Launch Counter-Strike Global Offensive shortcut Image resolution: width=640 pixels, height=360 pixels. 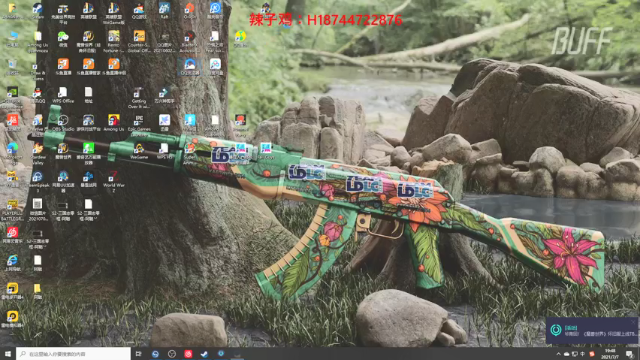(x=139, y=41)
